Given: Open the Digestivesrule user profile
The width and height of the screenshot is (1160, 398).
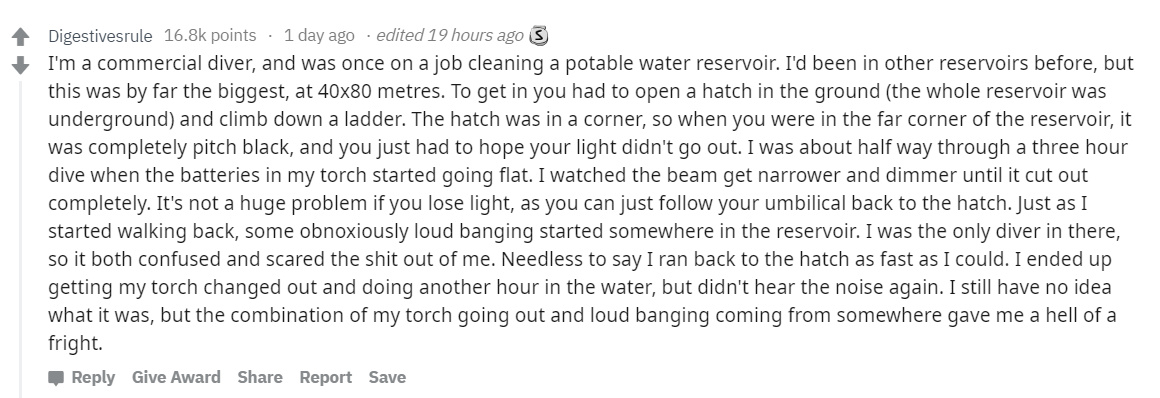Looking at the screenshot, I should (100, 36).
